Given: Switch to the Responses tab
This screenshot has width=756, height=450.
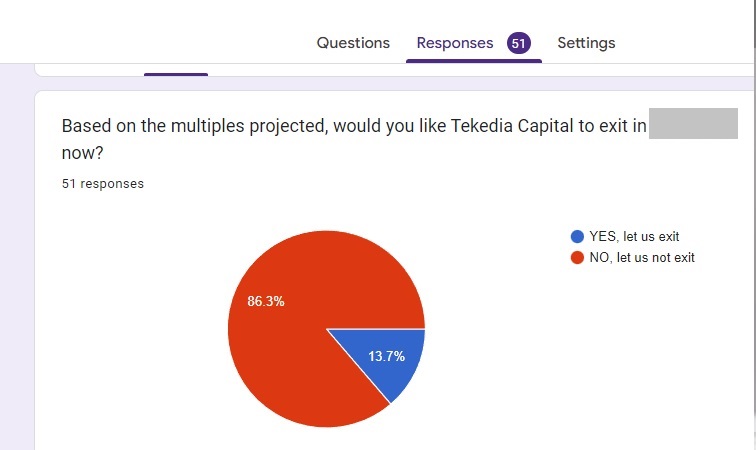Looking at the screenshot, I should pyautogui.click(x=455, y=43).
